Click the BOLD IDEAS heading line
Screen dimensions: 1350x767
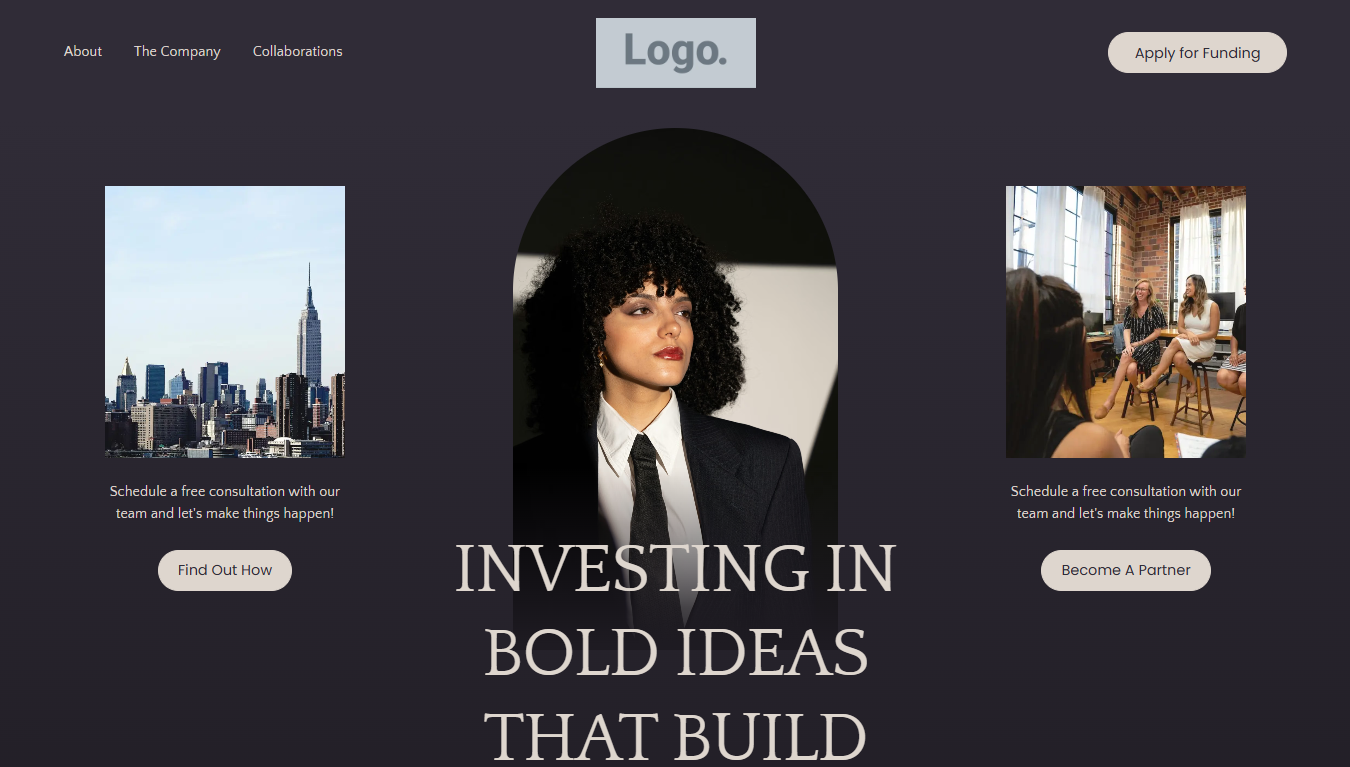[x=676, y=652]
